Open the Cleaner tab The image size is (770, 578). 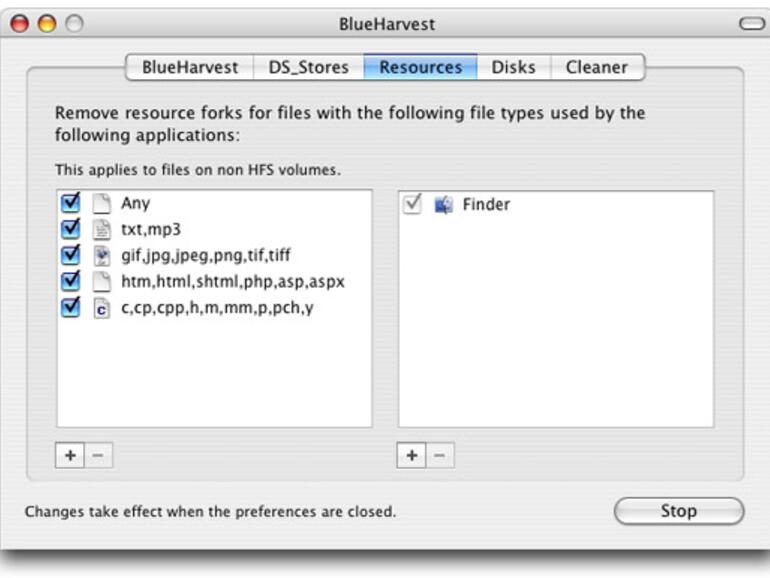pos(597,68)
